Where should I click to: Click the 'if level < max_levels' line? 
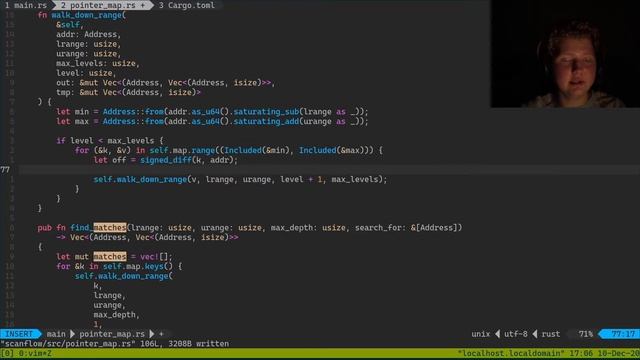tap(110, 141)
